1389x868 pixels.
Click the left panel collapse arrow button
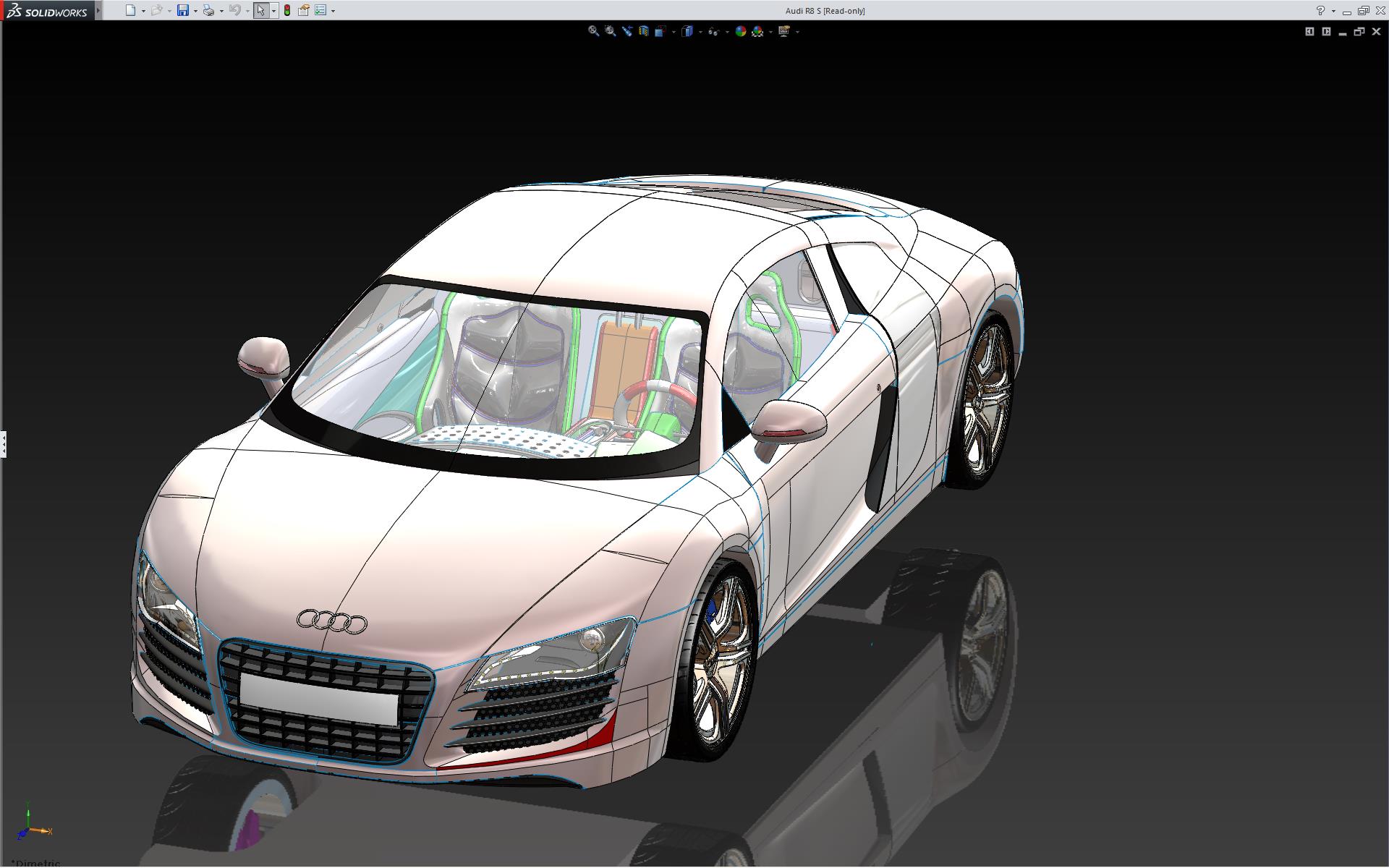tap(1309, 31)
